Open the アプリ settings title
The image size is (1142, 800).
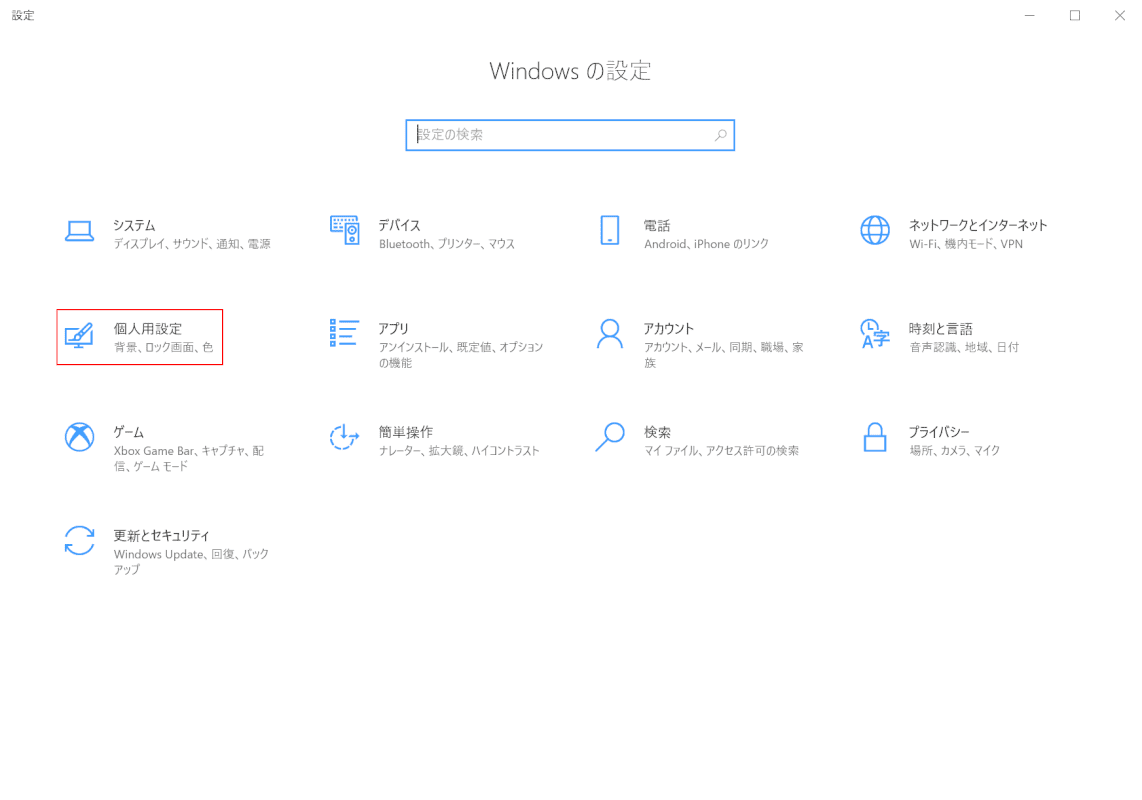(393, 329)
